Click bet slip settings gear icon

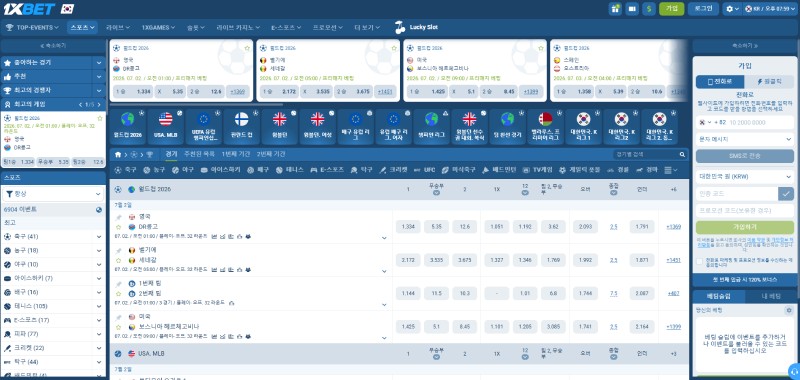coord(789,310)
